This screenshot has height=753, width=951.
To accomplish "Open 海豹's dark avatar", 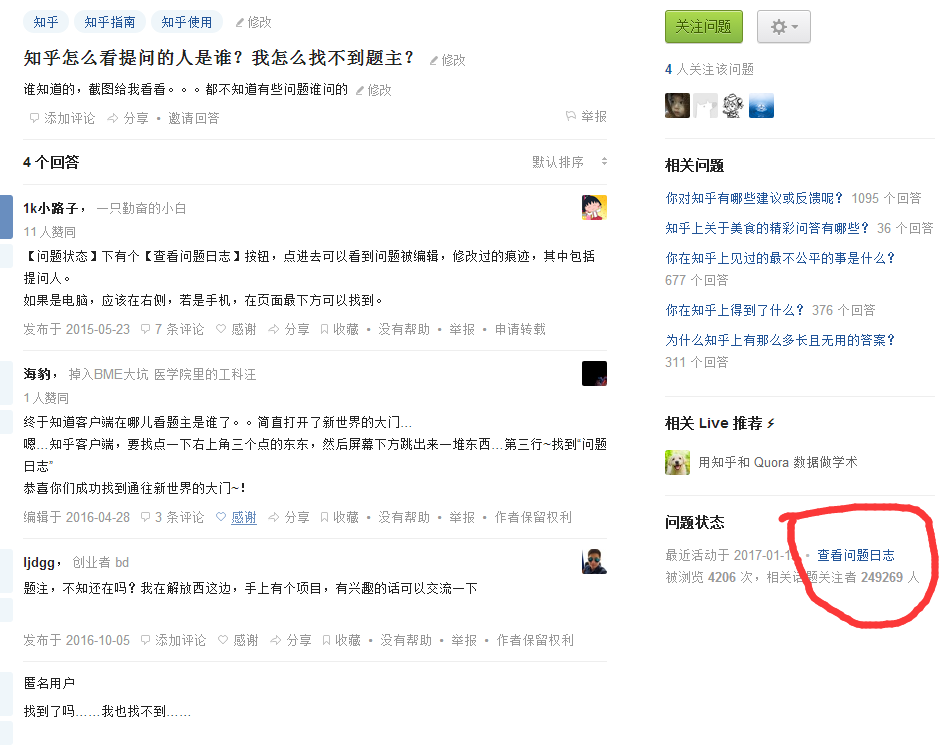I will tap(594, 373).
